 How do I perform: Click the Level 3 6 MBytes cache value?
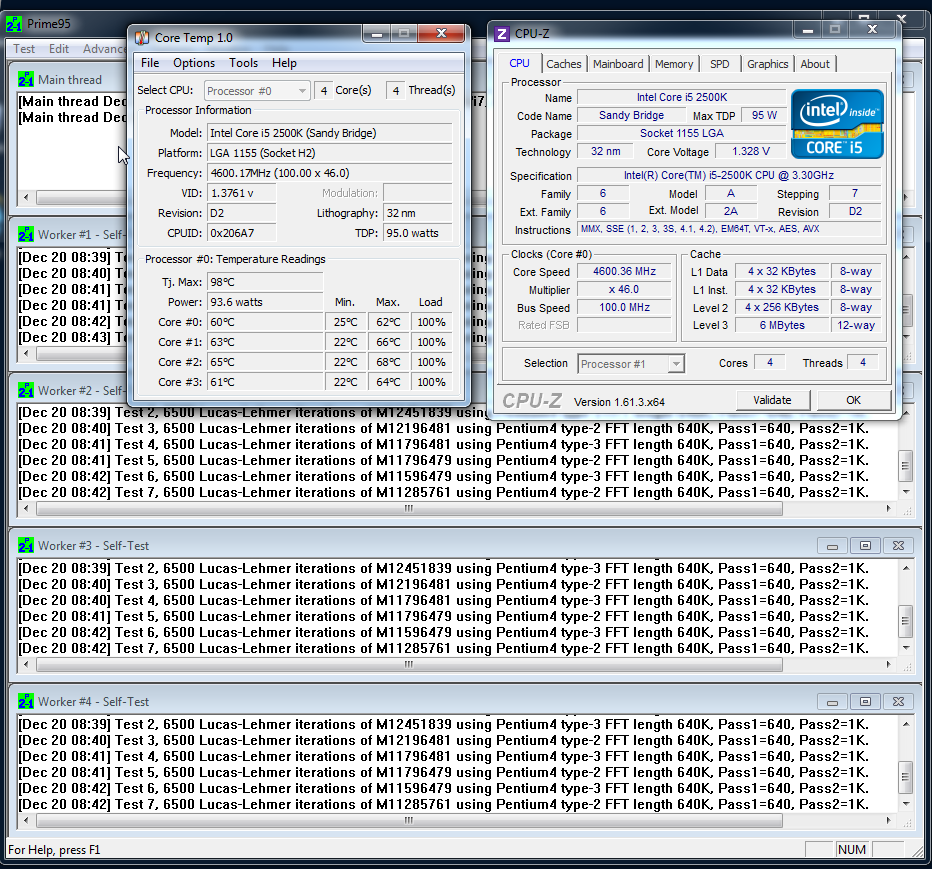[x=782, y=325]
